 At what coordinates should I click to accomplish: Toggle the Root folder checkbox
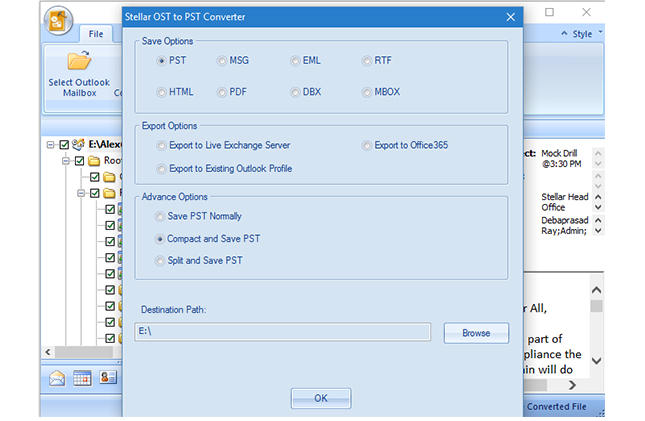79,161
